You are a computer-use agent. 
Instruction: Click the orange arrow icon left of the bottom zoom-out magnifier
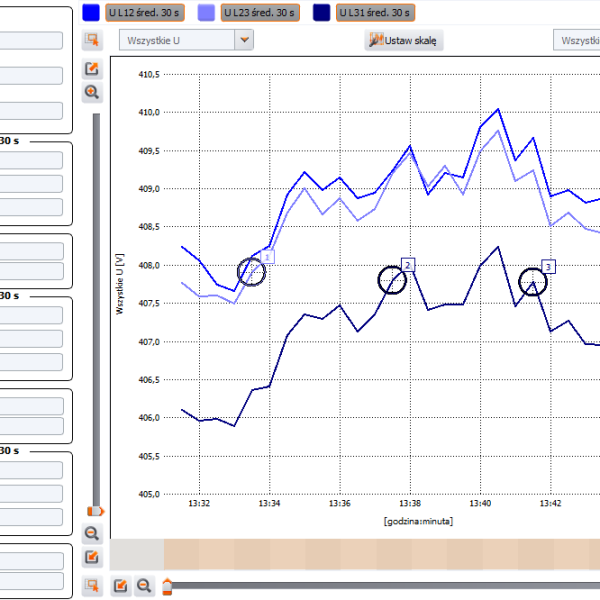120,585
